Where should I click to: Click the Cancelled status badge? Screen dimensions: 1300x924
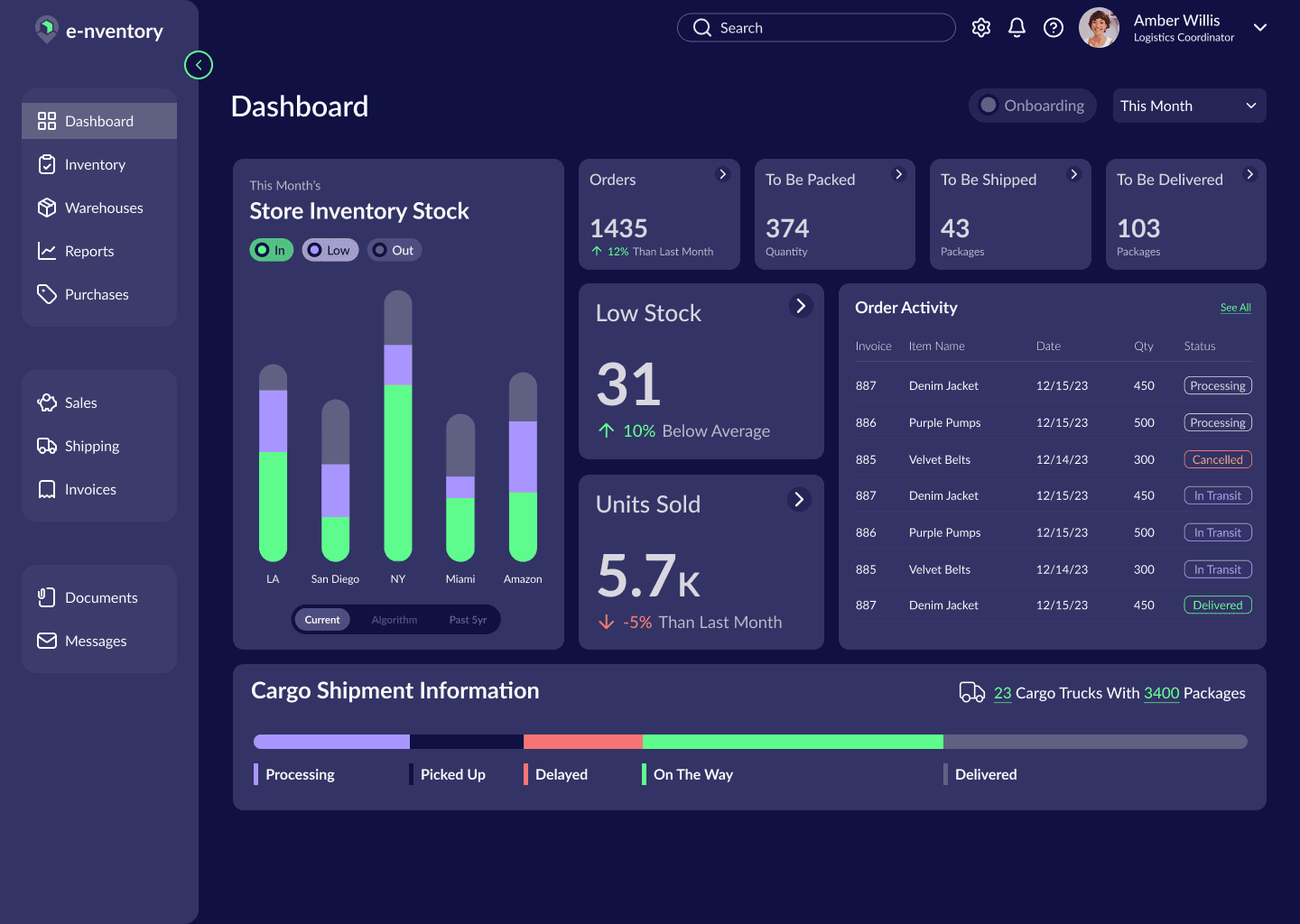(x=1218, y=460)
